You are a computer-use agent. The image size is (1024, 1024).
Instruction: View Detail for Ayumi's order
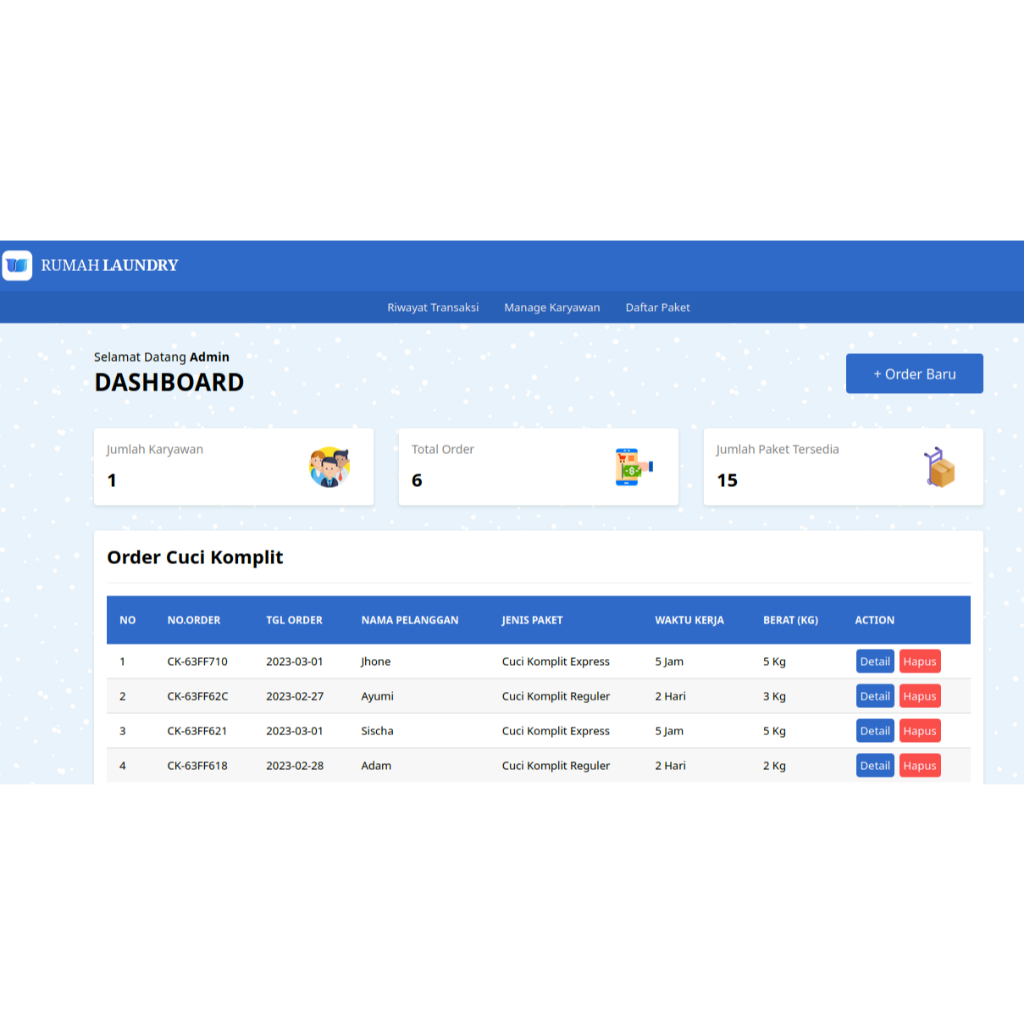(x=874, y=696)
